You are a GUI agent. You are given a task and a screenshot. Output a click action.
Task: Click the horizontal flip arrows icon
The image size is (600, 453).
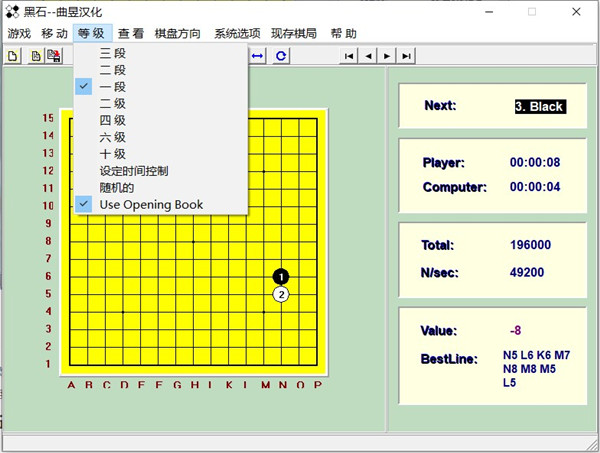[258, 56]
